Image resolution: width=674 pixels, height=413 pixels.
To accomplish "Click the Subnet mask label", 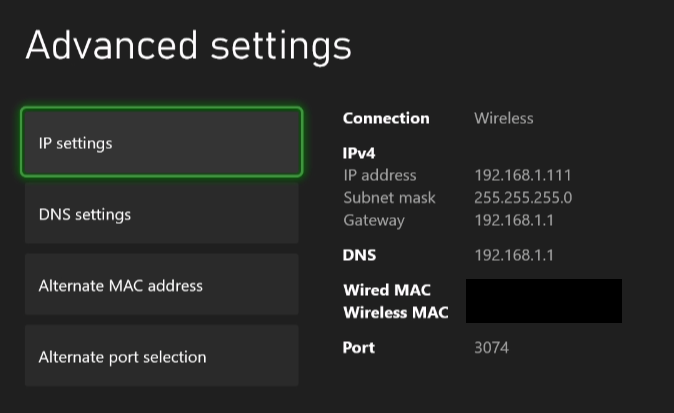I will pyautogui.click(x=389, y=197).
